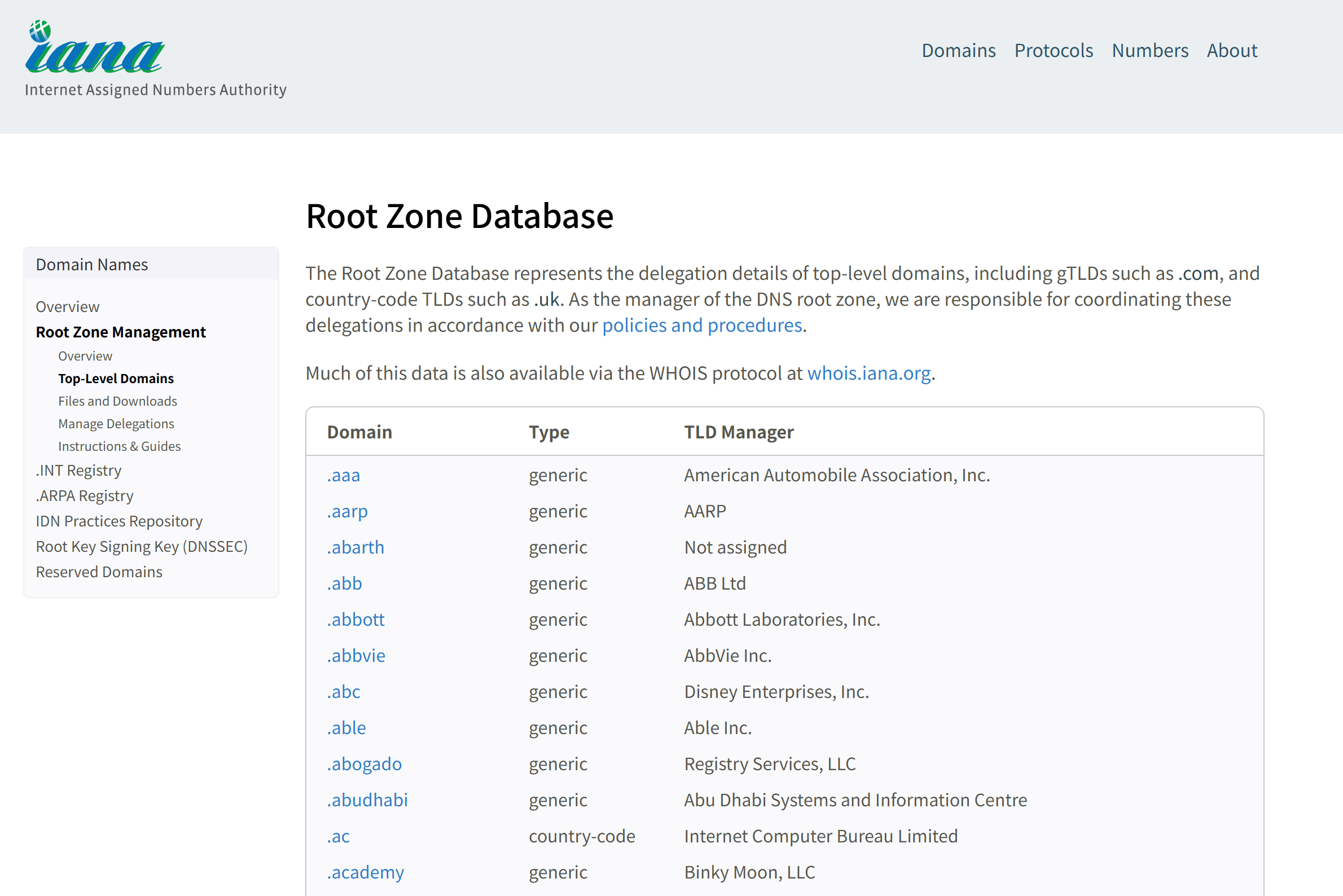The image size is (1343, 896).
Task: Open Instructions & Guides page
Action: pos(120,446)
